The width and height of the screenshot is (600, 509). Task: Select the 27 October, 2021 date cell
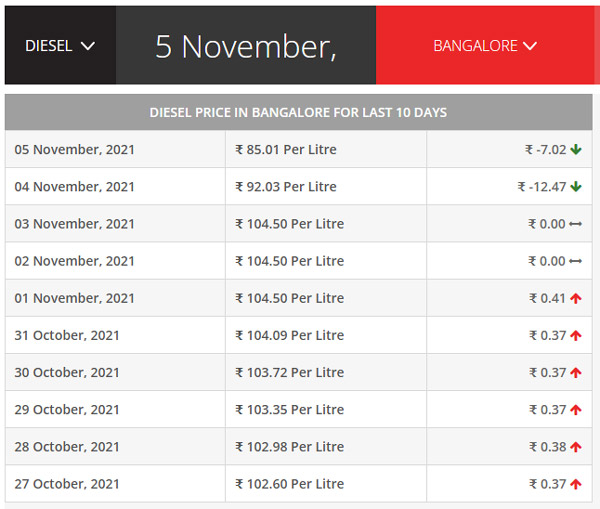point(67,484)
